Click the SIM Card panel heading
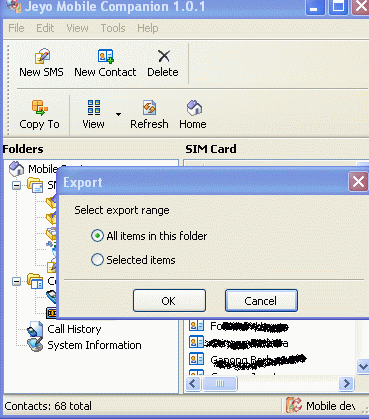The image size is (369, 419). point(211,149)
